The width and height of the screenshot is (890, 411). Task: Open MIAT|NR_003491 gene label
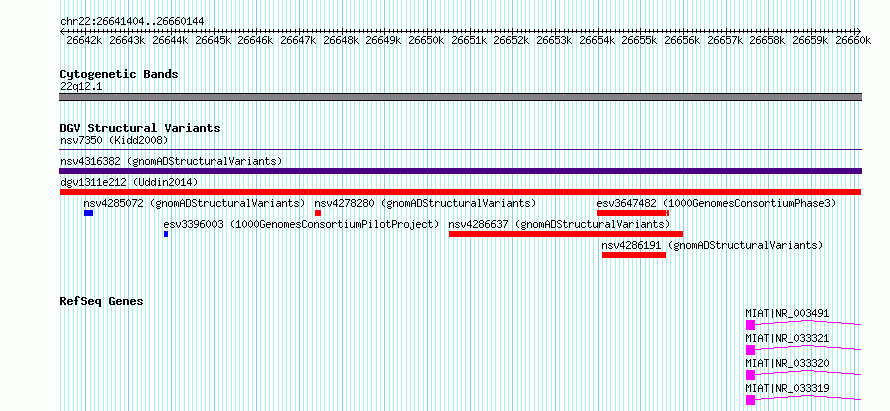coord(787,313)
